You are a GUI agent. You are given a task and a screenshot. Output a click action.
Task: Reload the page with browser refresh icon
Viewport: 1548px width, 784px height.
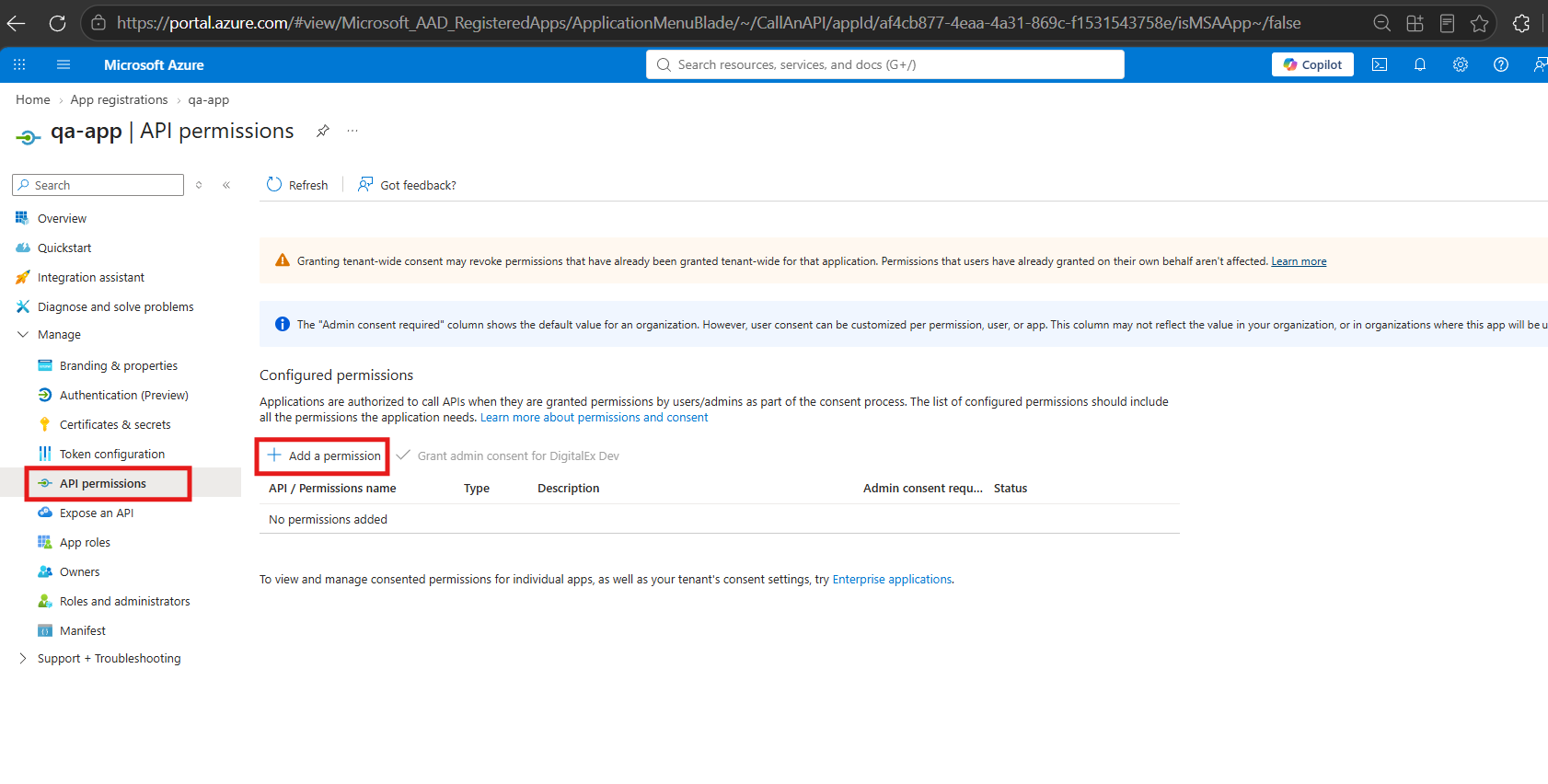[x=57, y=23]
